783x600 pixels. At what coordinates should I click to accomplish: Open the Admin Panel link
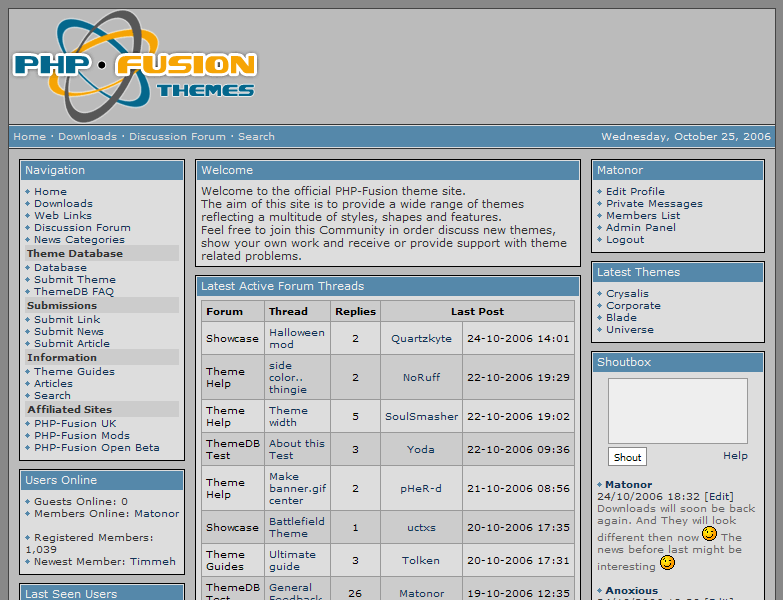point(641,228)
